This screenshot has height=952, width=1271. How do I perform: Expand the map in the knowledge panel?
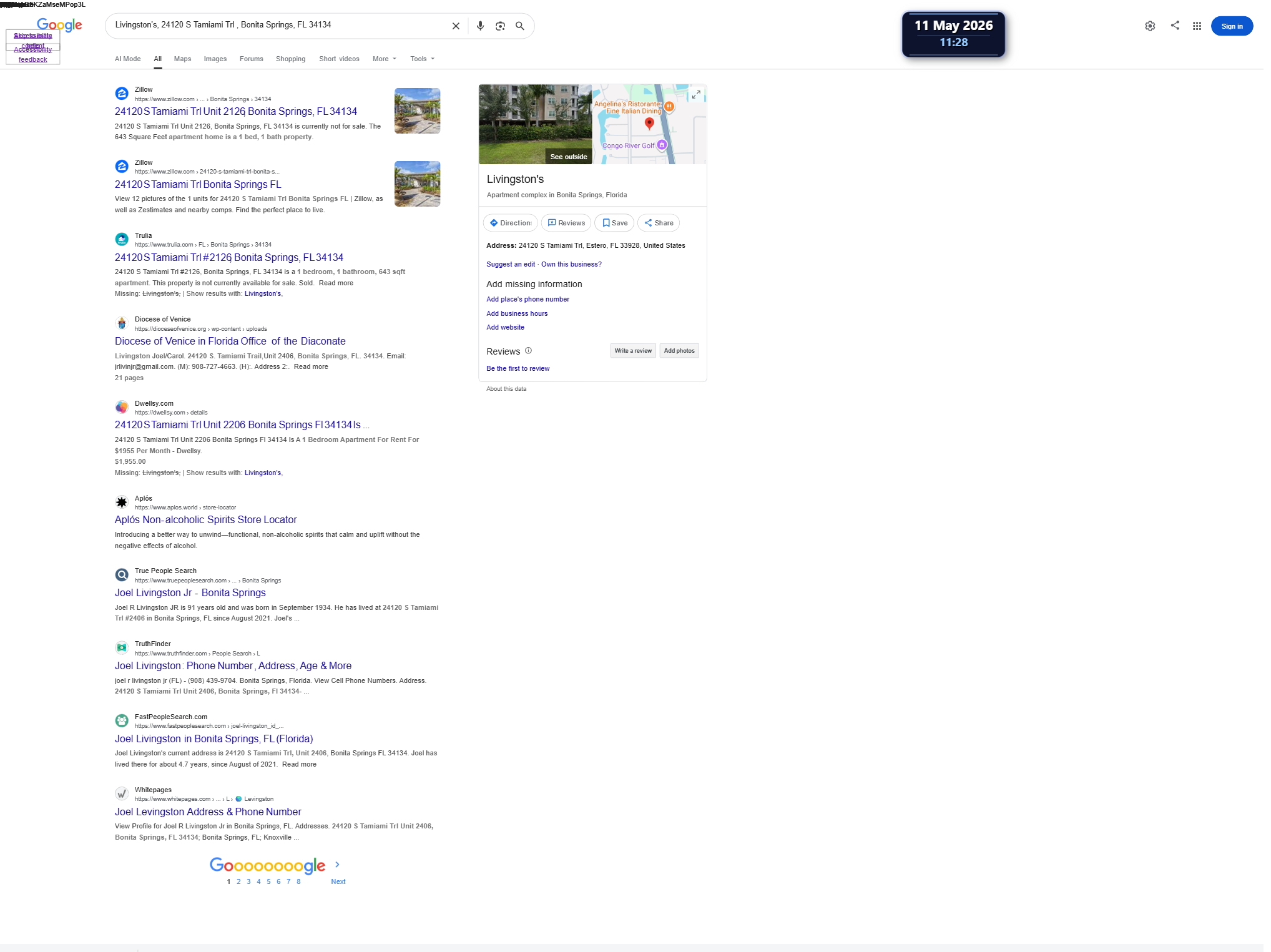click(696, 94)
